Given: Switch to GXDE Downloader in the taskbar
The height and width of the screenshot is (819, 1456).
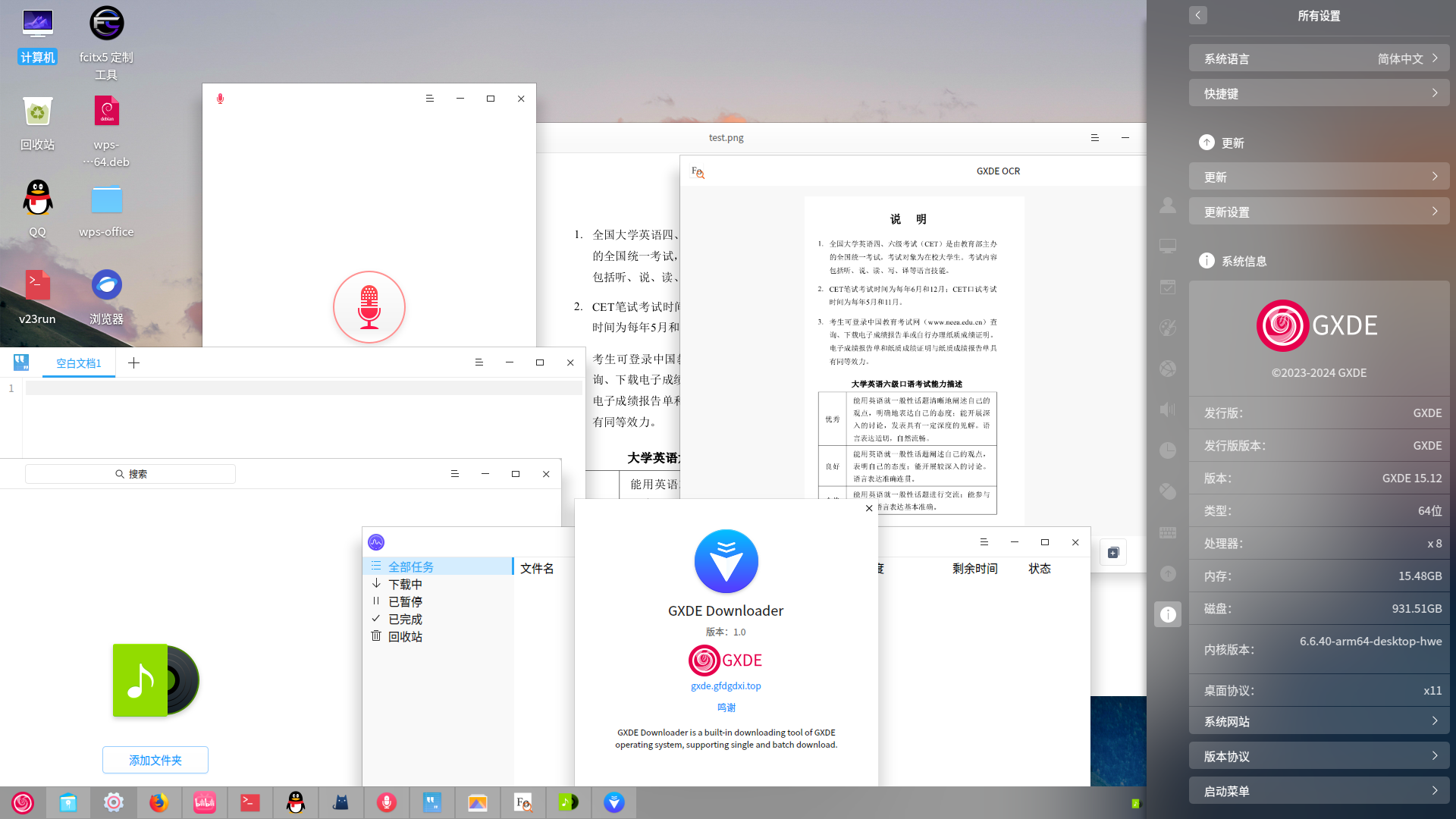Looking at the screenshot, I should tap(614, 802).
